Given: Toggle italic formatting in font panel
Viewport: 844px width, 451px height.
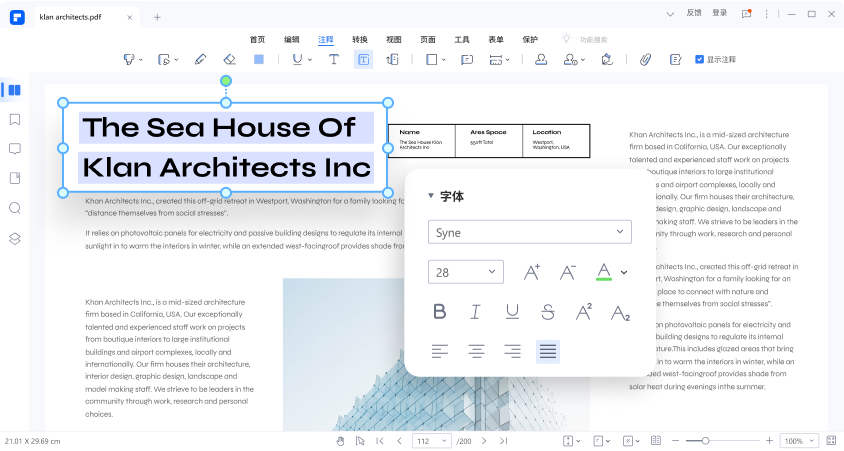Looking at the screenshot, I should pos(475,312).
